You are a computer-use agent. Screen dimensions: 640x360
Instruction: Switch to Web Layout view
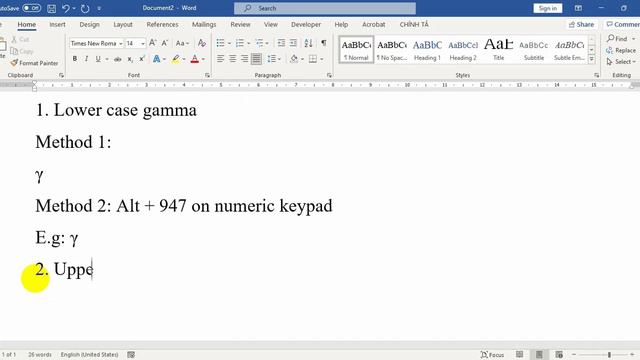point(559,355)
